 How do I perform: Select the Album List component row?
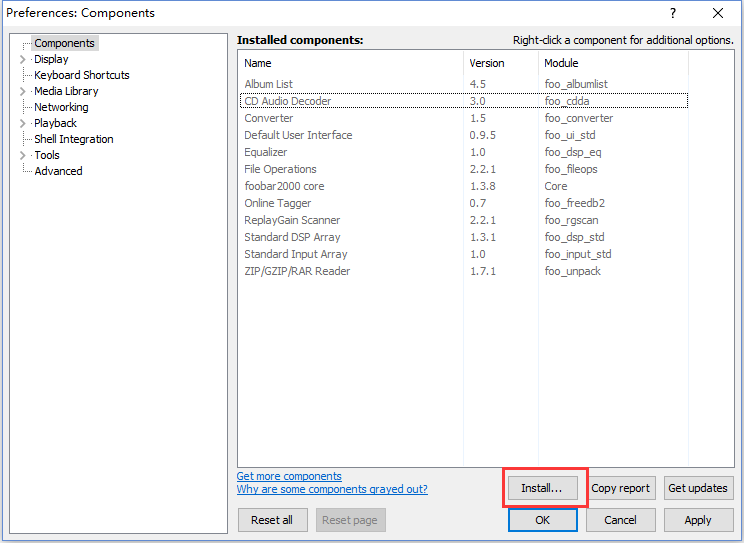(x=464, y=84)
